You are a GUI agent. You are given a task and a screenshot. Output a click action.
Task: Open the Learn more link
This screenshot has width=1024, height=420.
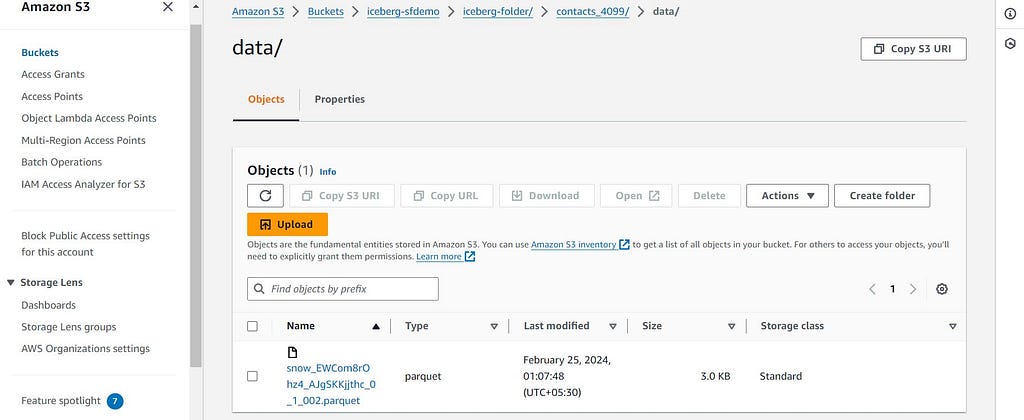[x=439, y=257]
